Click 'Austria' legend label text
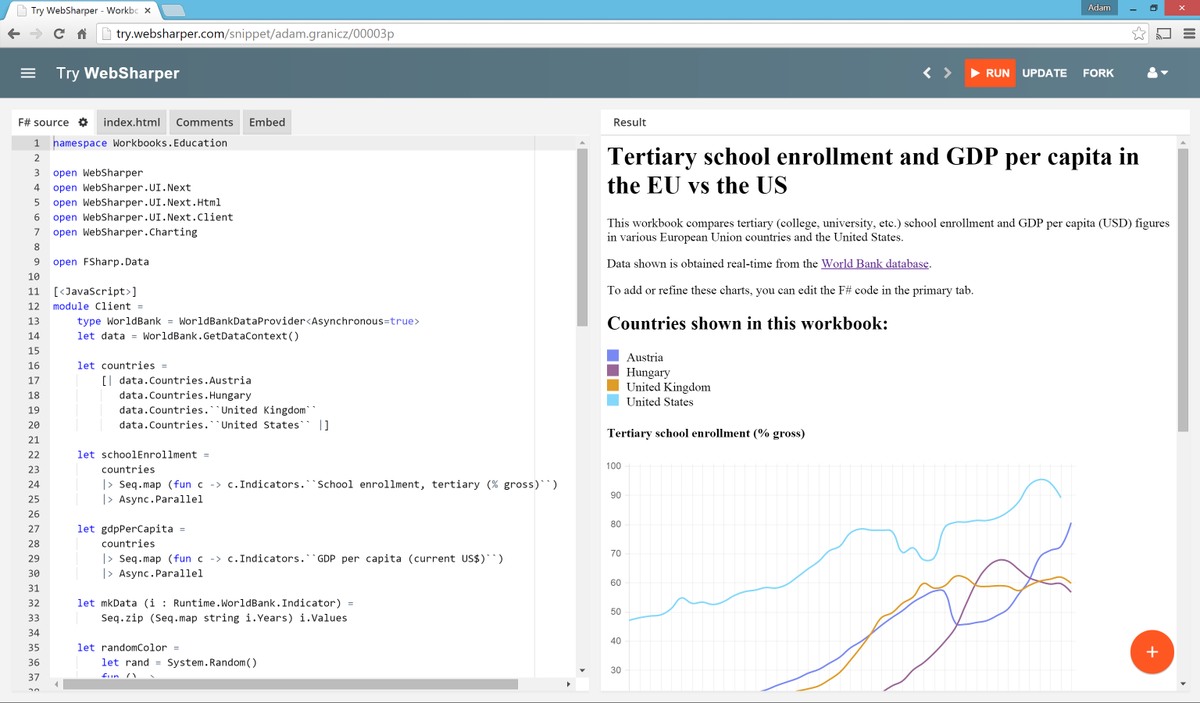 point(645,357)
